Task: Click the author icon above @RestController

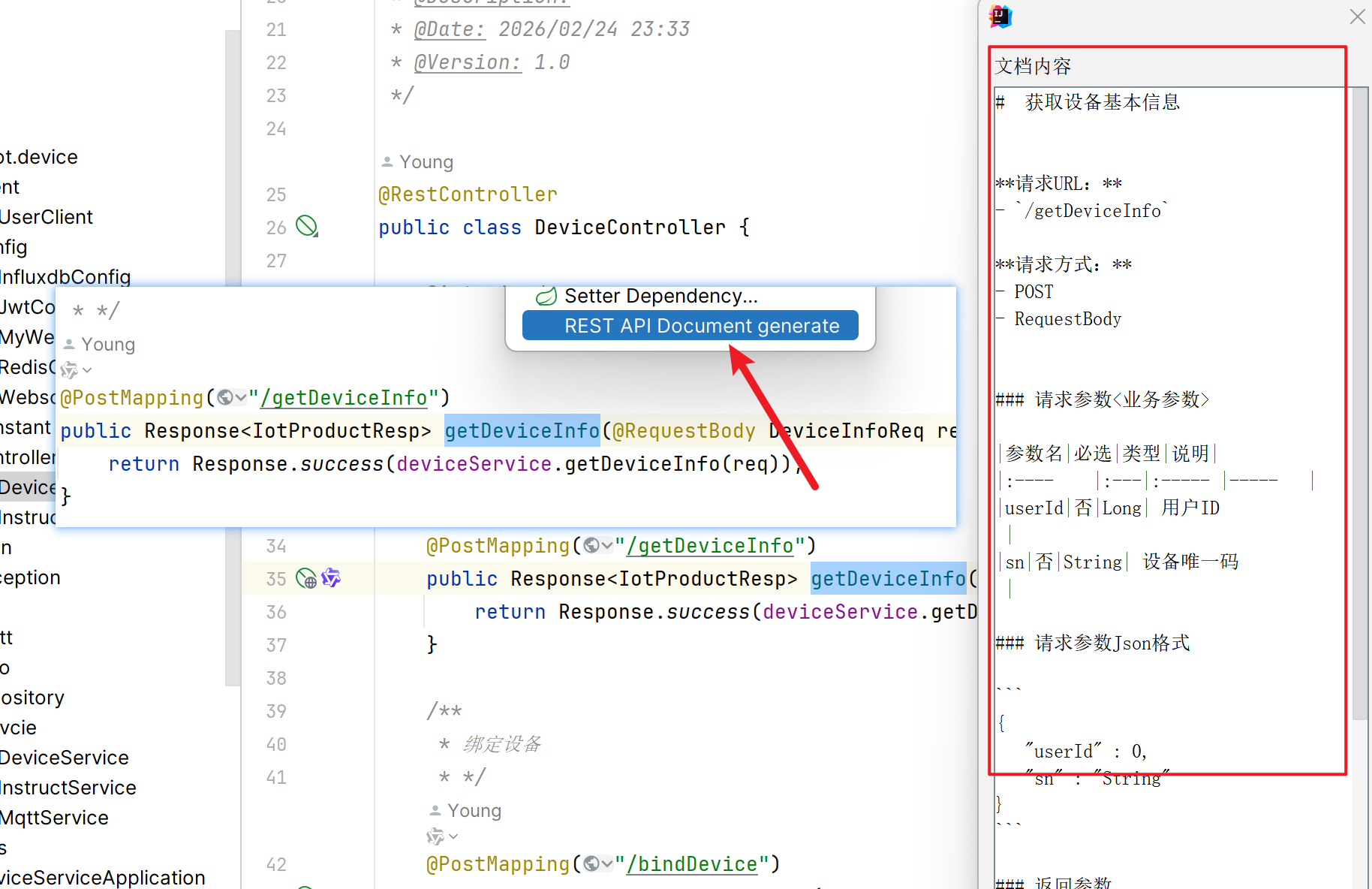Action: coord(387,161)
